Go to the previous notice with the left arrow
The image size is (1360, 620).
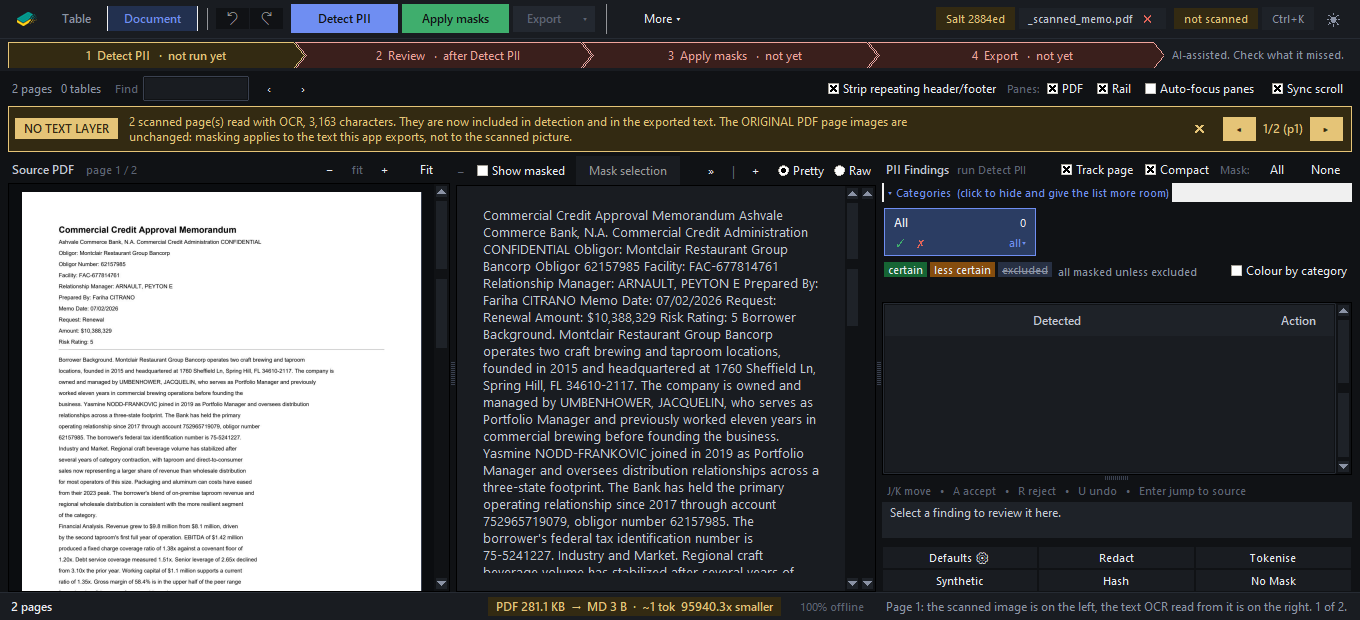(x=1239, y=129)
